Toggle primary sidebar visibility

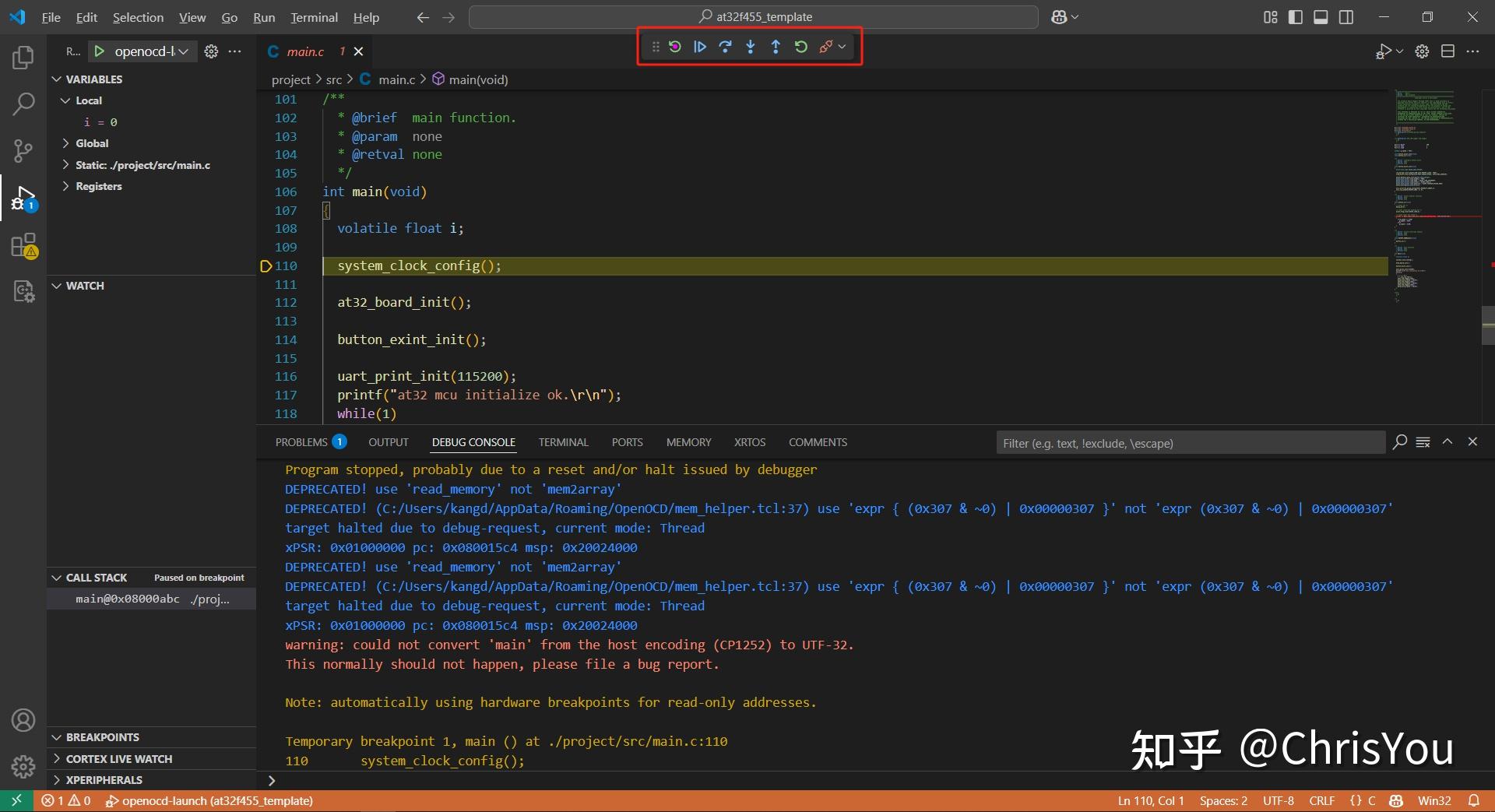coord(1295,16)
